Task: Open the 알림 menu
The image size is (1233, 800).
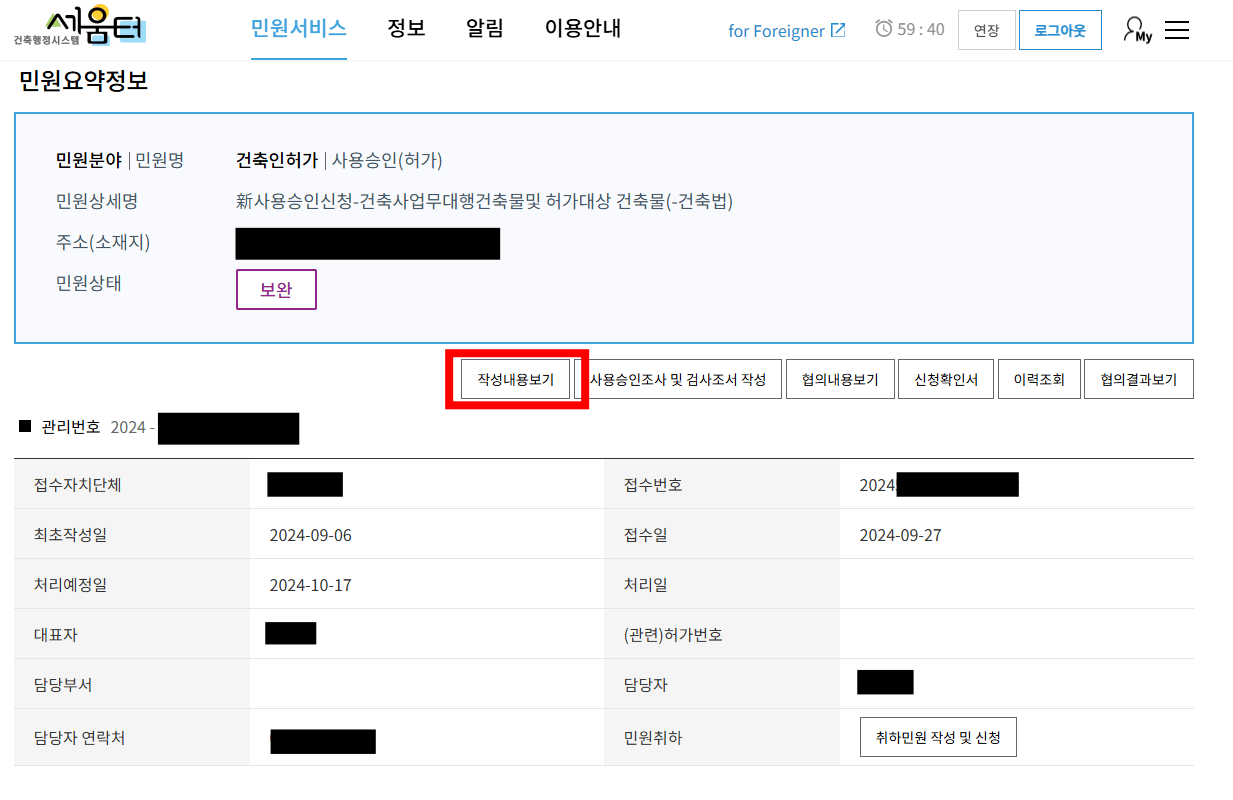Action: tap(484, 30)
